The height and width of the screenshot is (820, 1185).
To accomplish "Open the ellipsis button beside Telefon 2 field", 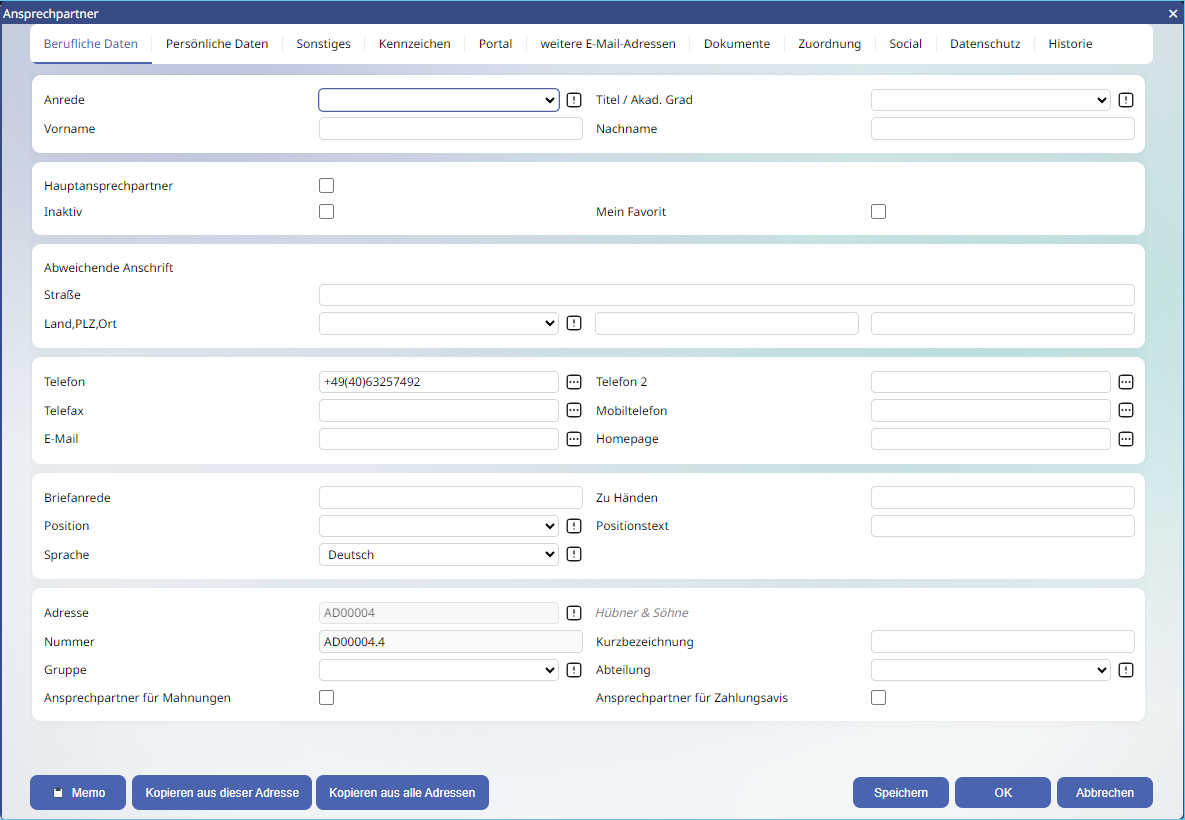I will tap(1126, 382).
